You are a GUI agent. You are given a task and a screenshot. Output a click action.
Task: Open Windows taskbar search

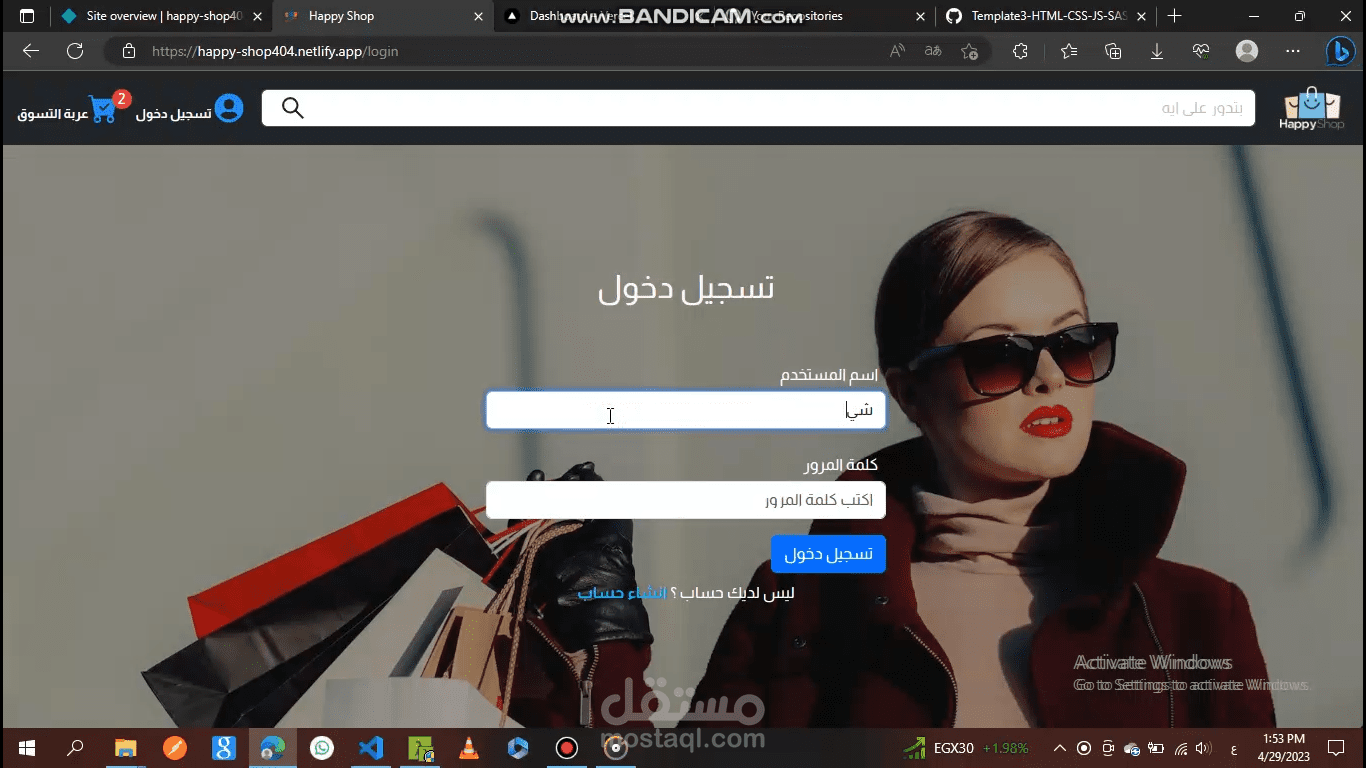click(75, 748)
